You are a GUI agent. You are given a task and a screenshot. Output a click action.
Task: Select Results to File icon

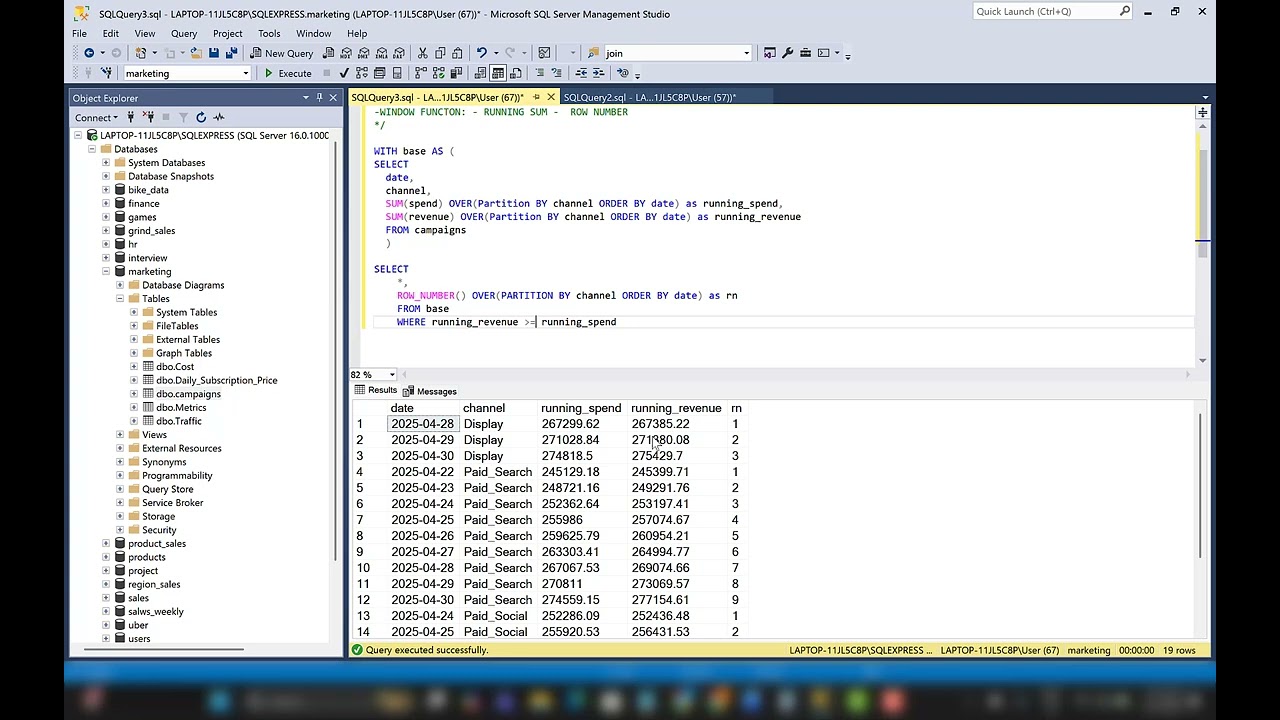pyautogui.click(x=515, y=73)
